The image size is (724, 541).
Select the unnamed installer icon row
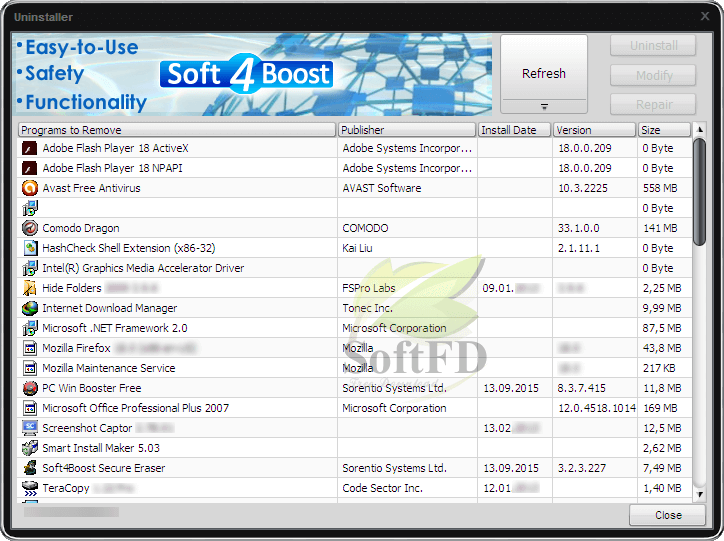(355, 208)
